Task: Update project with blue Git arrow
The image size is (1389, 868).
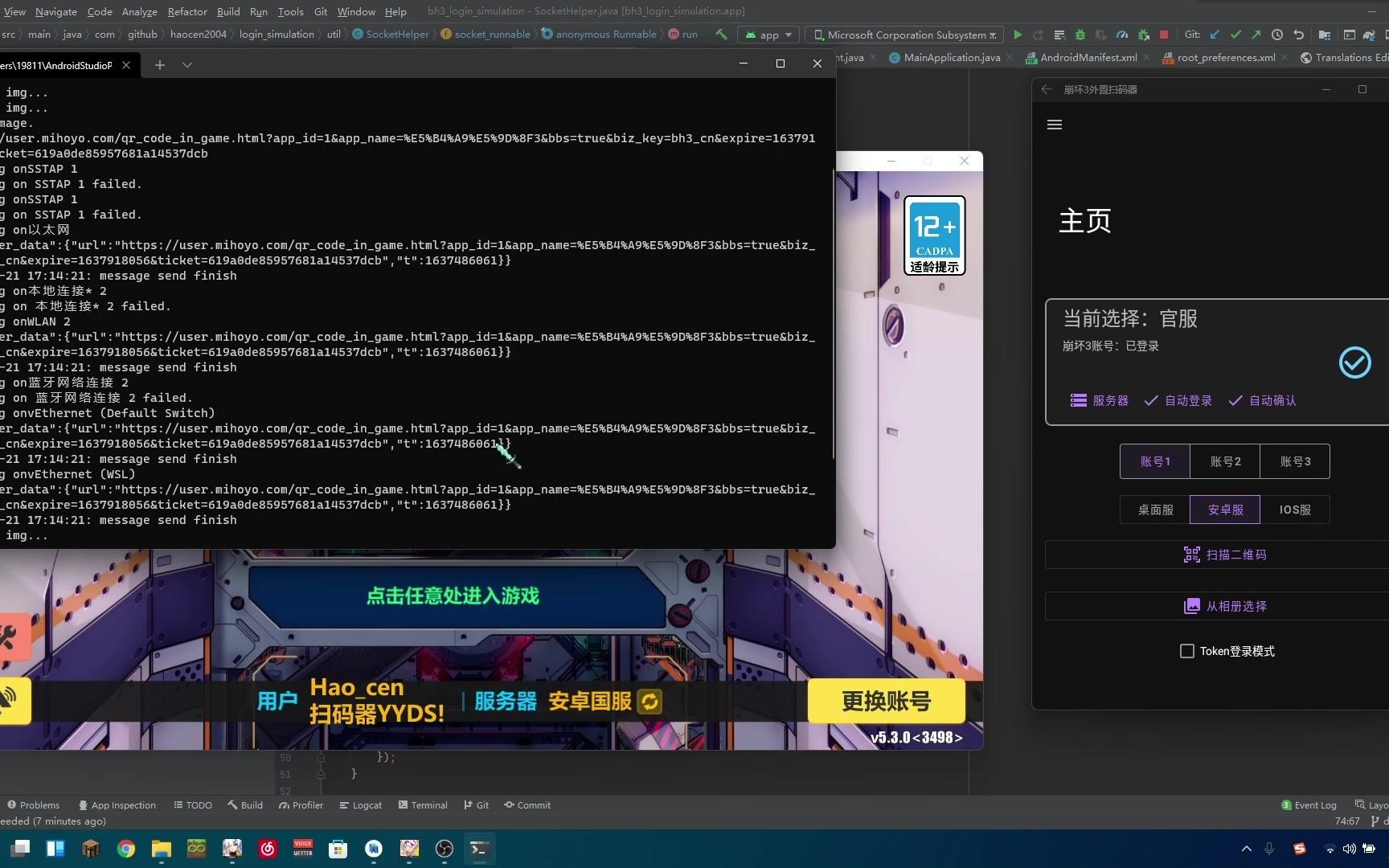Action: [x=1215, y=35]
